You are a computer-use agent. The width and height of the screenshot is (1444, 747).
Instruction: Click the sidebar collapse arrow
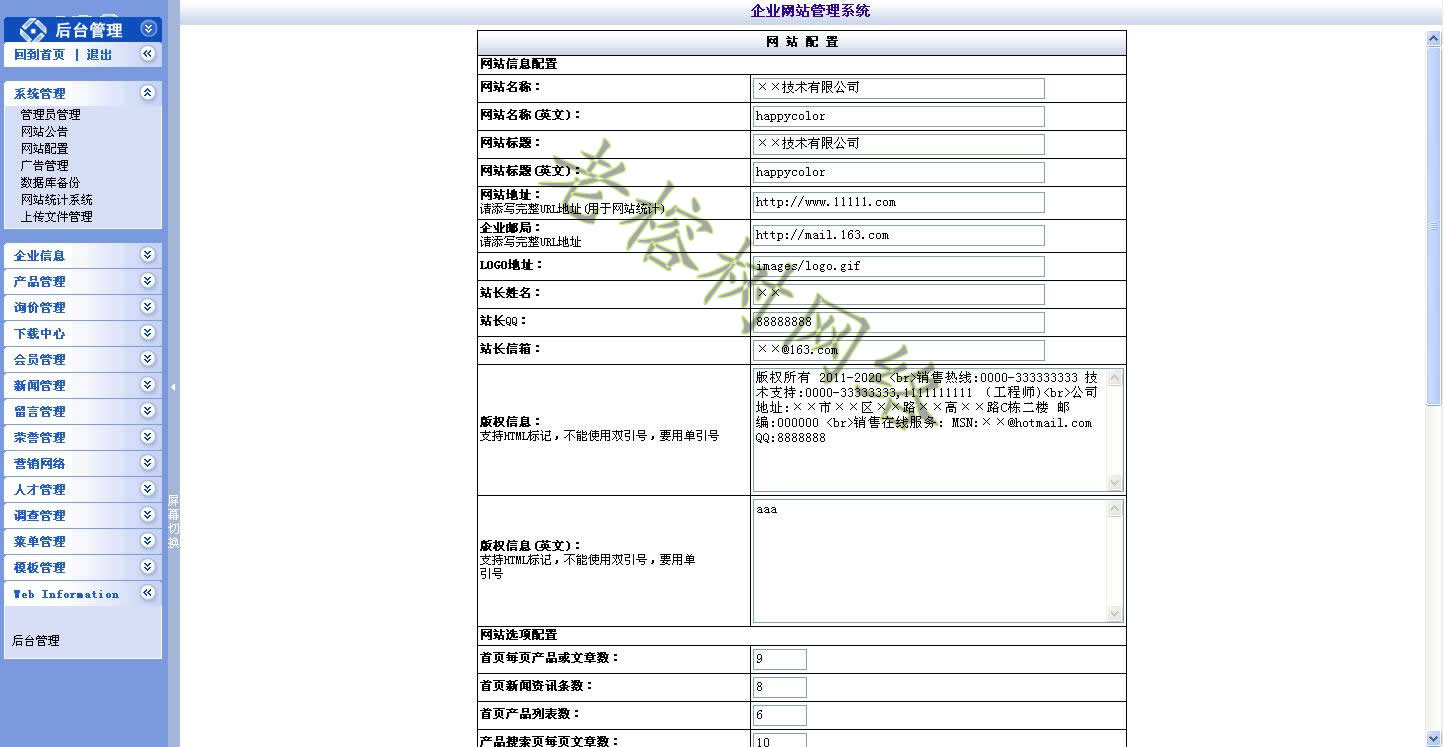(x=173, y=387)
